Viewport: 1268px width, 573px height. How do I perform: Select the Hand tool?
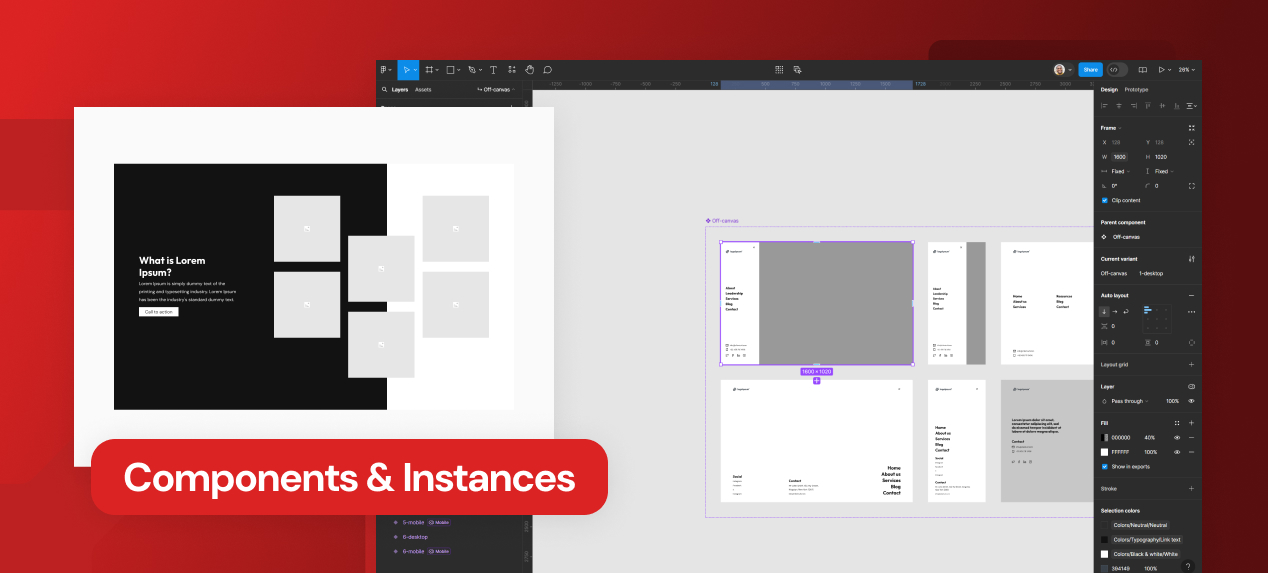pos(529,70)
